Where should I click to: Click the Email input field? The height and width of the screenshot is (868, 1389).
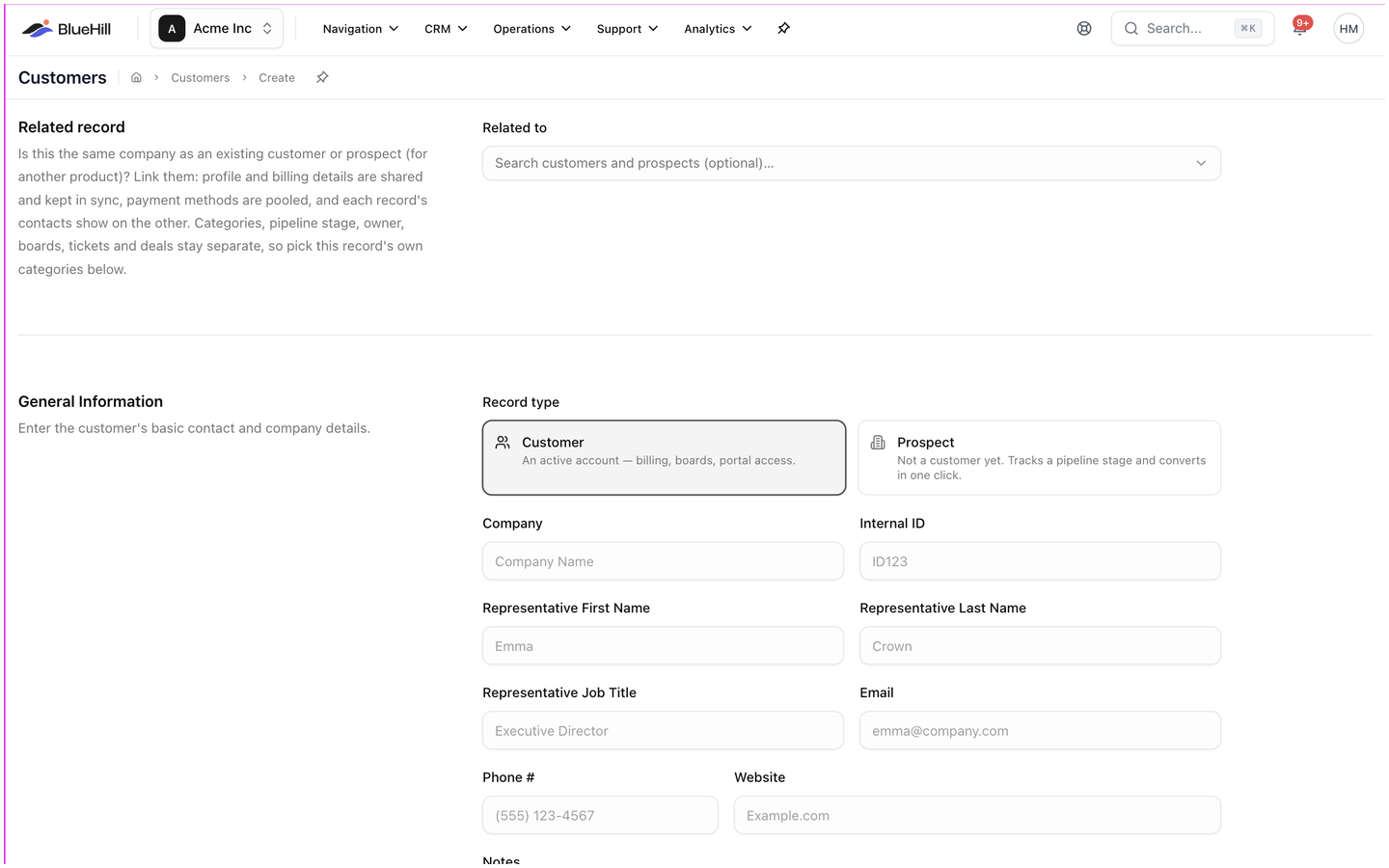[1040, 731]
